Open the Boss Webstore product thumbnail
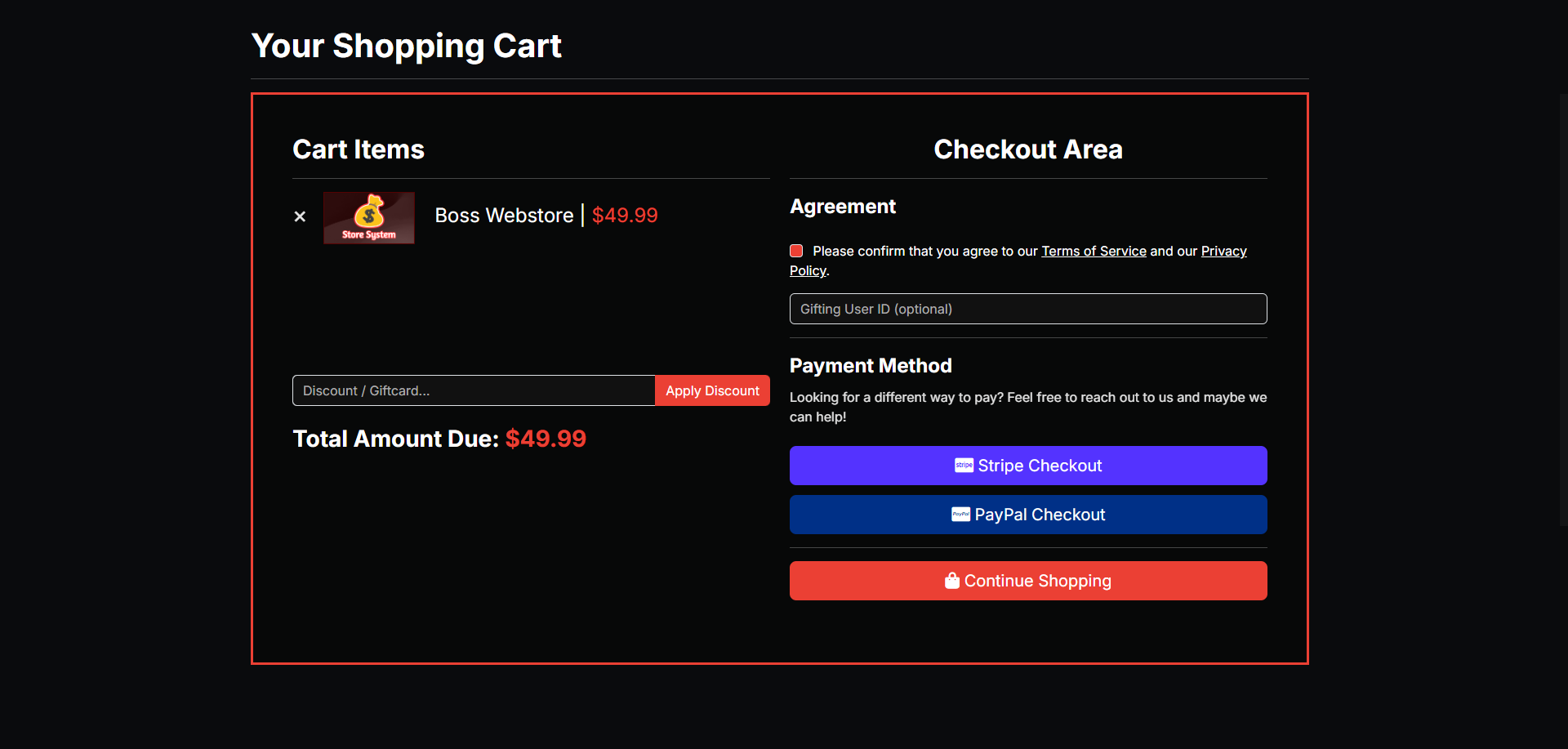1568x749 pixels. pos(369,218)
